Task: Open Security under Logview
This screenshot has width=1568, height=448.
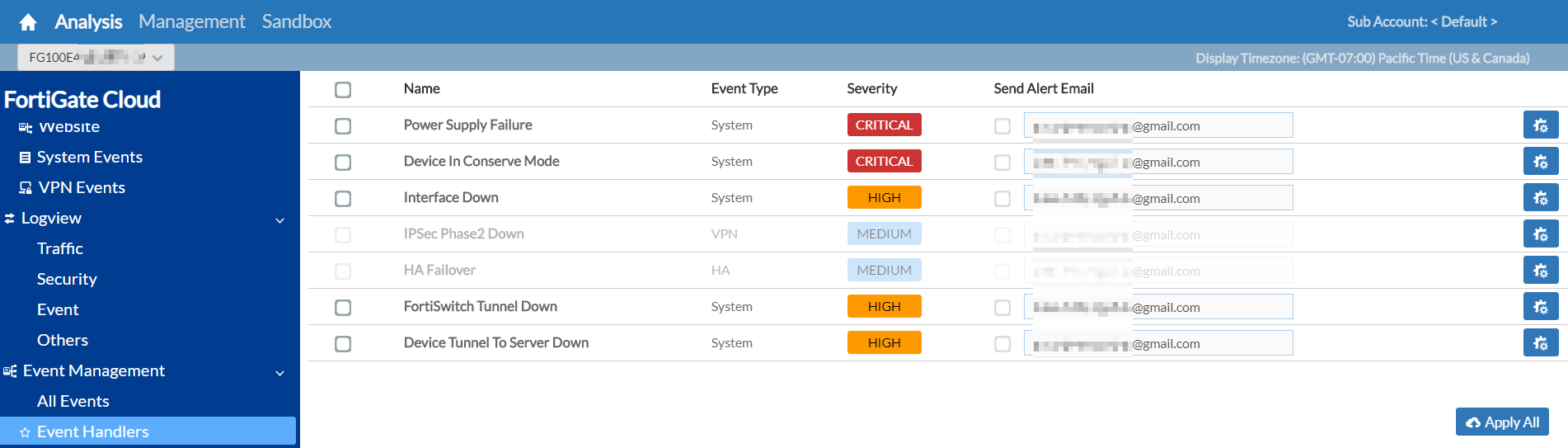Action: pyautogui.click(x=67, y=279)
